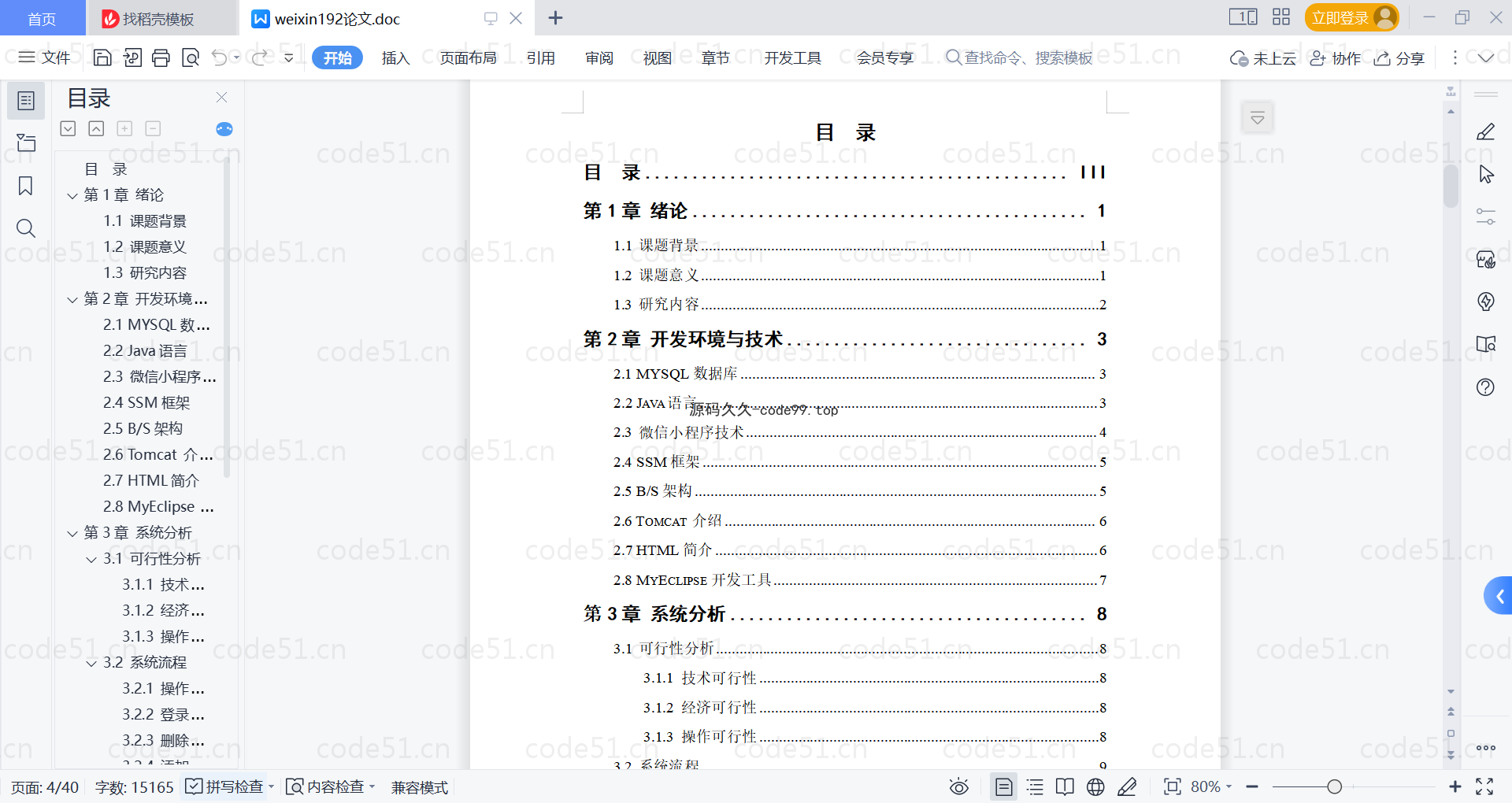
Task: Open the 开始 ribbon tab
Action: click(337, 57)
